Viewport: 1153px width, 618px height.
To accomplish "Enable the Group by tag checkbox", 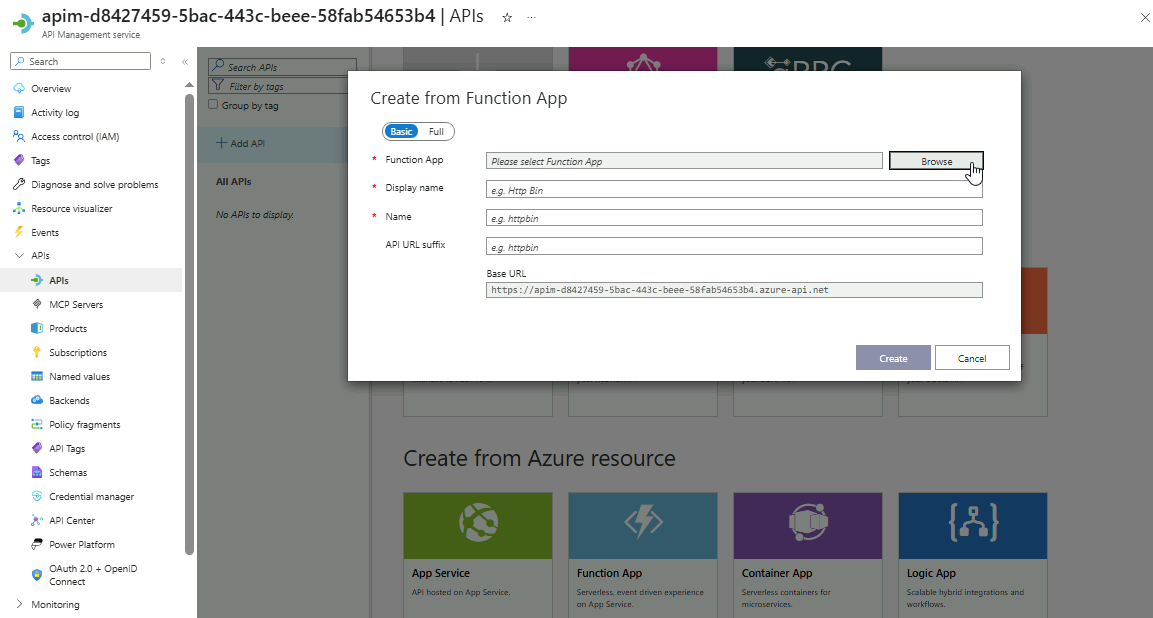I will [213, 105].
